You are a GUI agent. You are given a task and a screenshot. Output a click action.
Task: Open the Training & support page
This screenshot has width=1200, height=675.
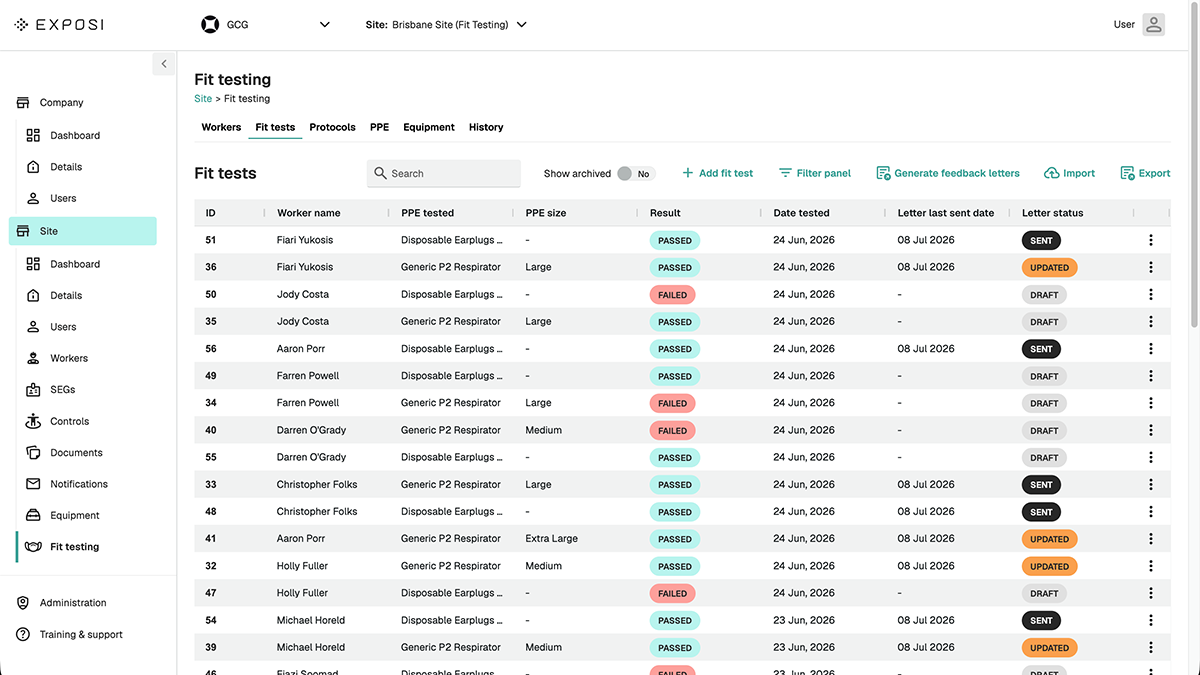click(81, 634)
